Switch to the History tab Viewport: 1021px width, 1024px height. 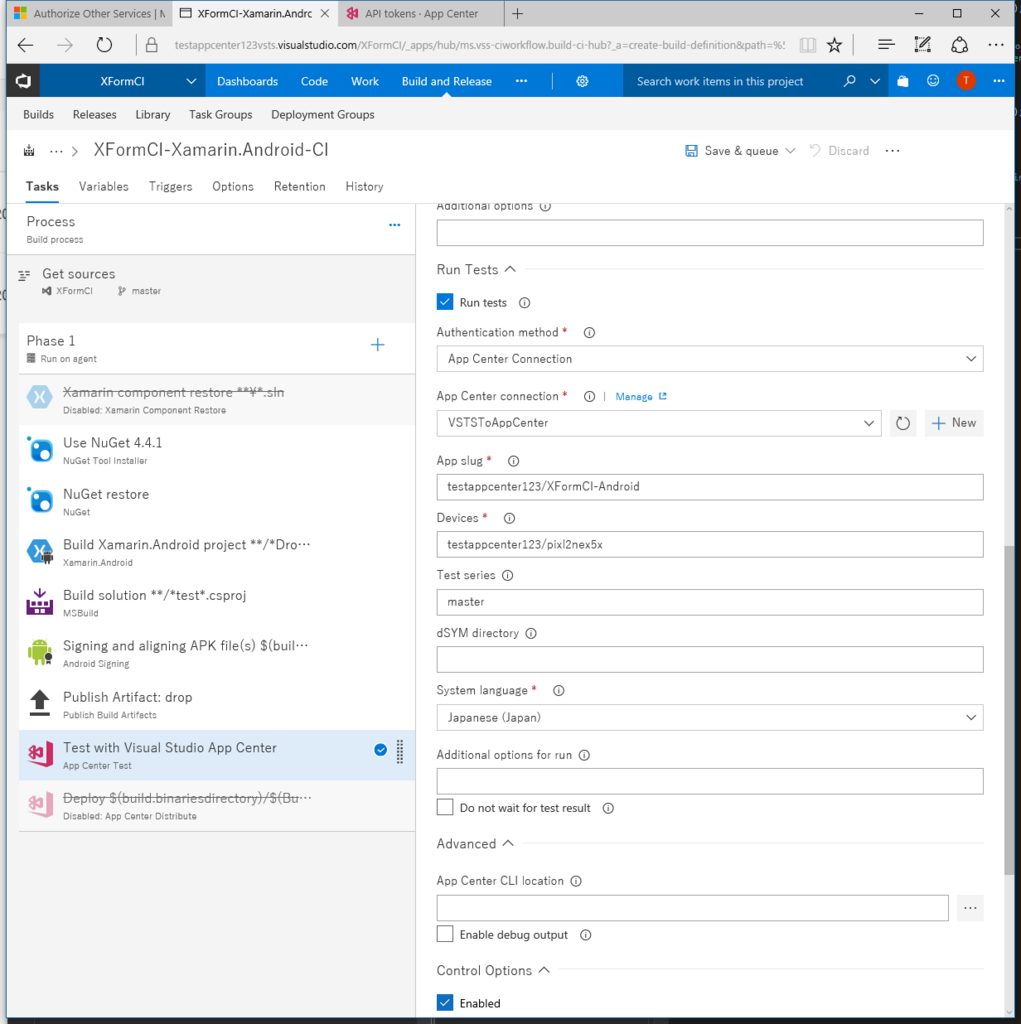[364, 187]
